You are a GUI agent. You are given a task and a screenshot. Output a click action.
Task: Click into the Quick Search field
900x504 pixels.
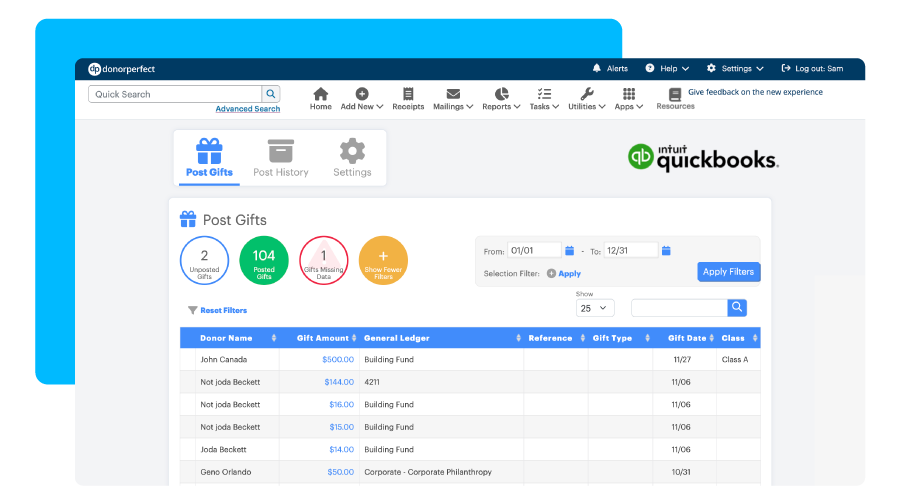click(x=175, y=94)
